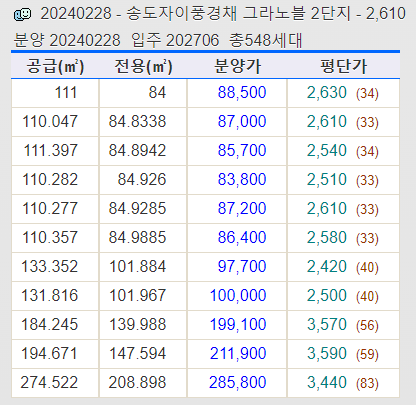Click the price 97,700

(242, 266)
